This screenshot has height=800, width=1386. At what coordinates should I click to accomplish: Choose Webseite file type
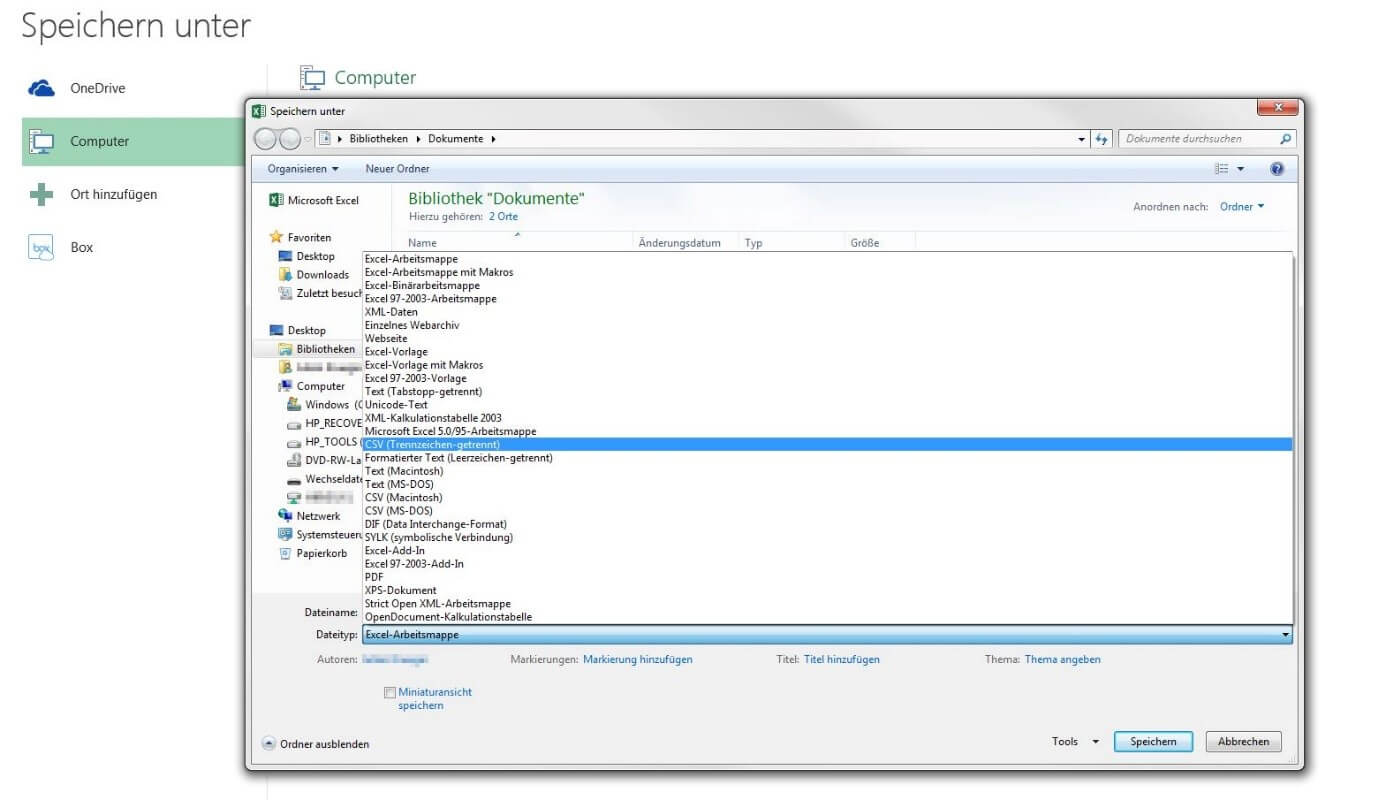pyautogui.click(x=827, y=338)
